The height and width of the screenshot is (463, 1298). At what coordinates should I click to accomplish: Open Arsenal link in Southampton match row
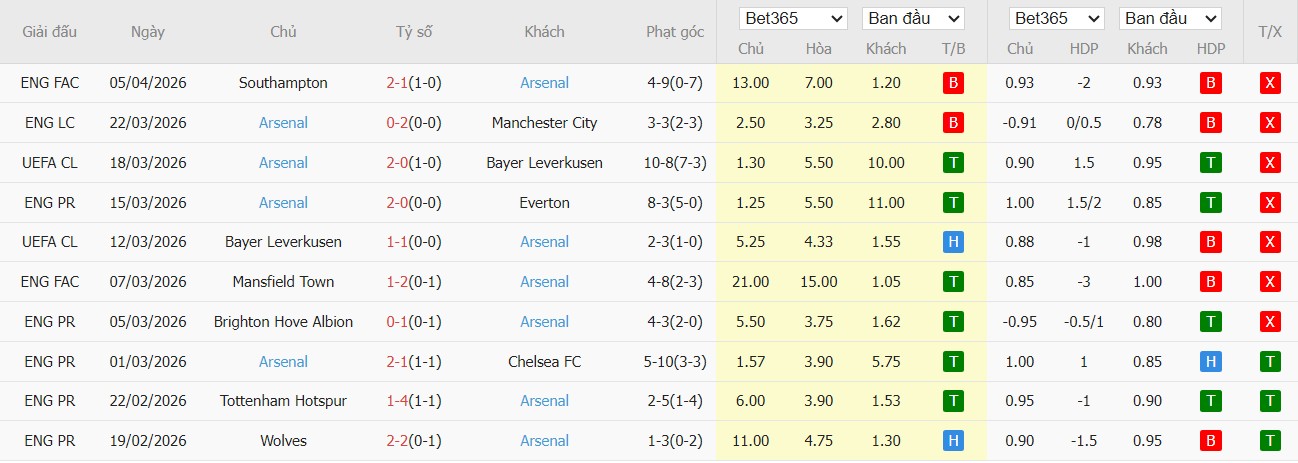tap(544, 83)
